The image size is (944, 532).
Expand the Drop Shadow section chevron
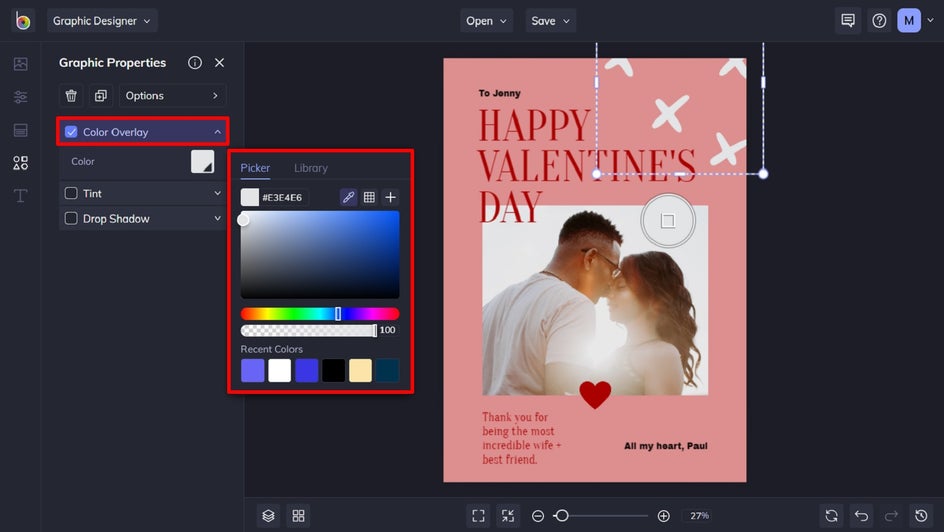[x=217, y=218]
